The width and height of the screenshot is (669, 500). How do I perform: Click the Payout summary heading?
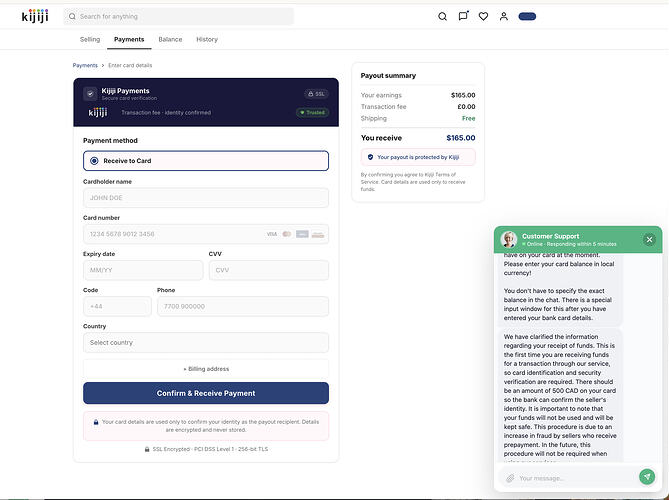pyautogui.click(x=388, y=76)
